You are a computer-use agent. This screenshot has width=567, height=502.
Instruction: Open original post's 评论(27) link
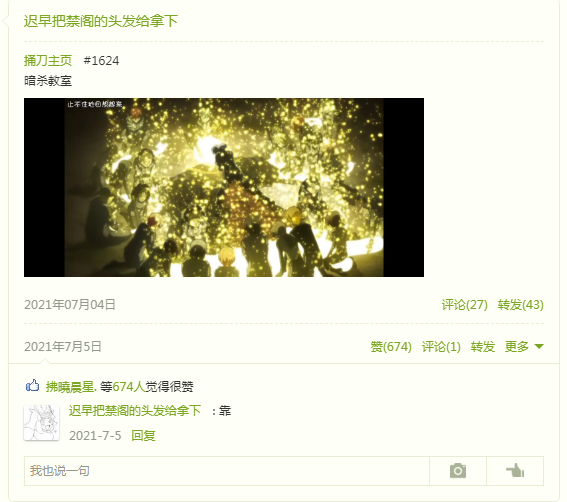(464, 305)
